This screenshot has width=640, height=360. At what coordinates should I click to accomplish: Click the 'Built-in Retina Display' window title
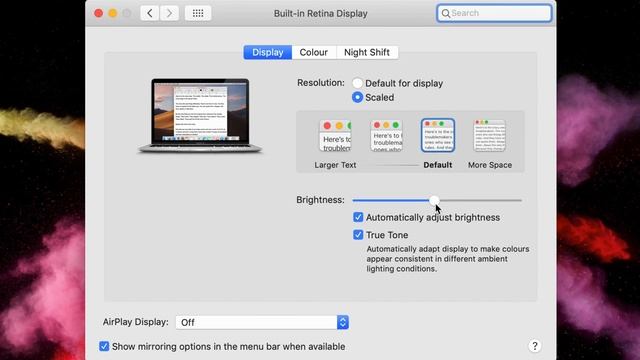320,13
